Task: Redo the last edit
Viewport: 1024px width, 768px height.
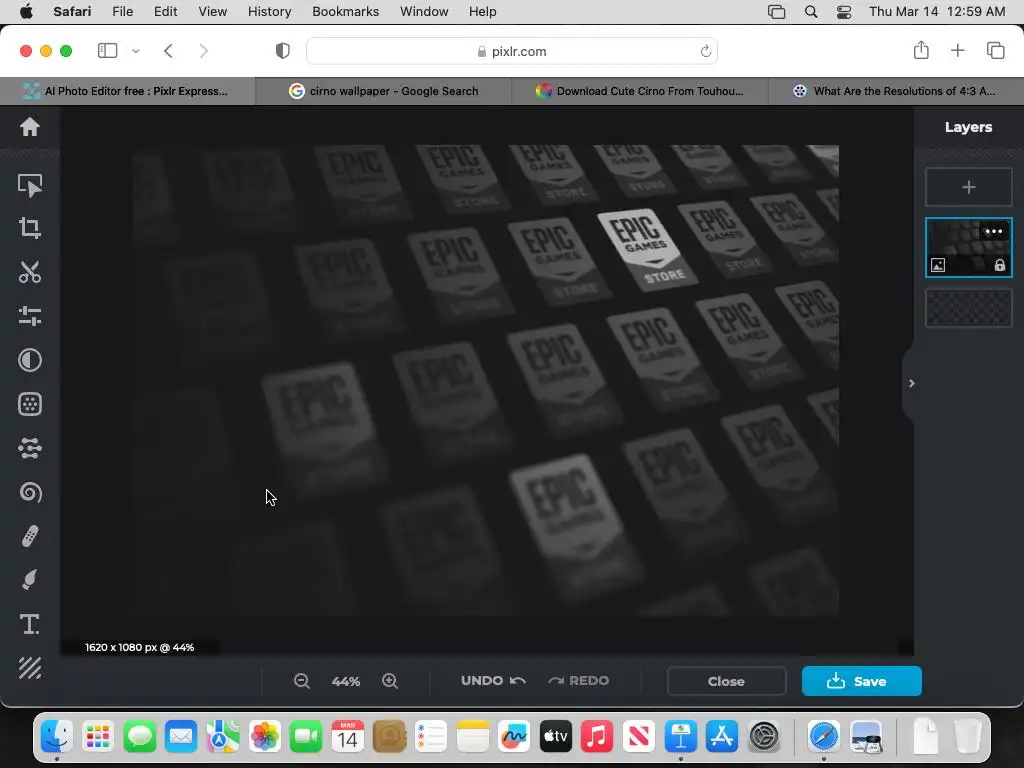Action: click(x=579, y=680)
